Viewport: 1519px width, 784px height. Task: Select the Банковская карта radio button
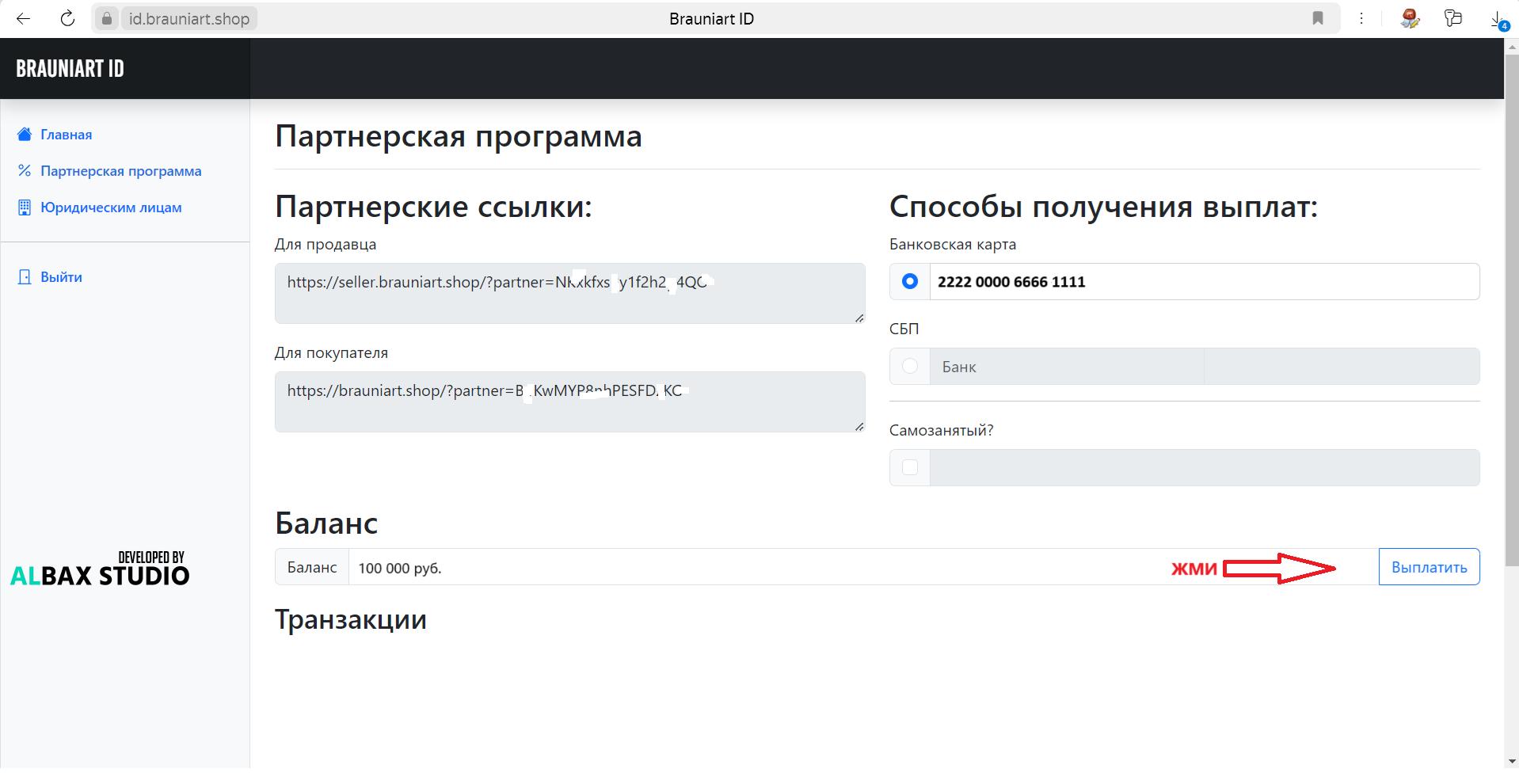click(x=910, y=281)
